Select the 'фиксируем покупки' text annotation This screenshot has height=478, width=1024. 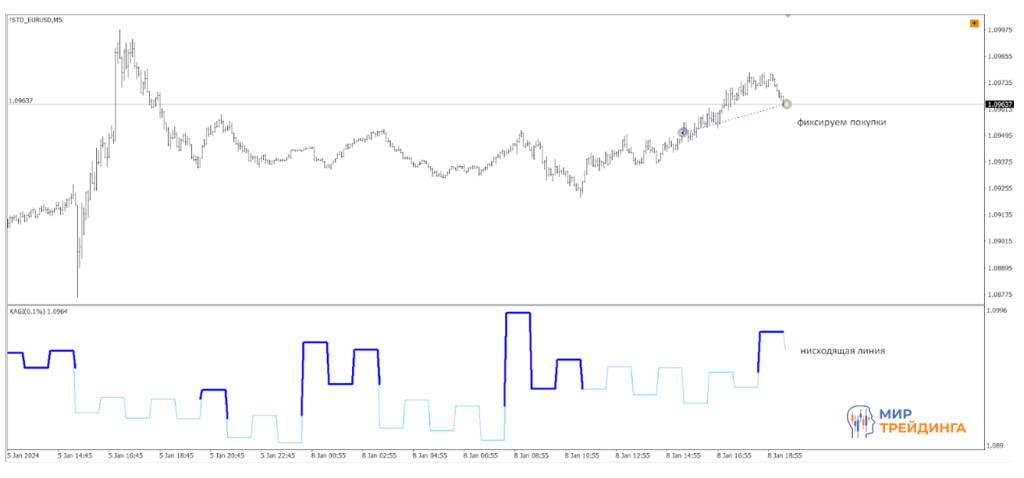point(840,122)
